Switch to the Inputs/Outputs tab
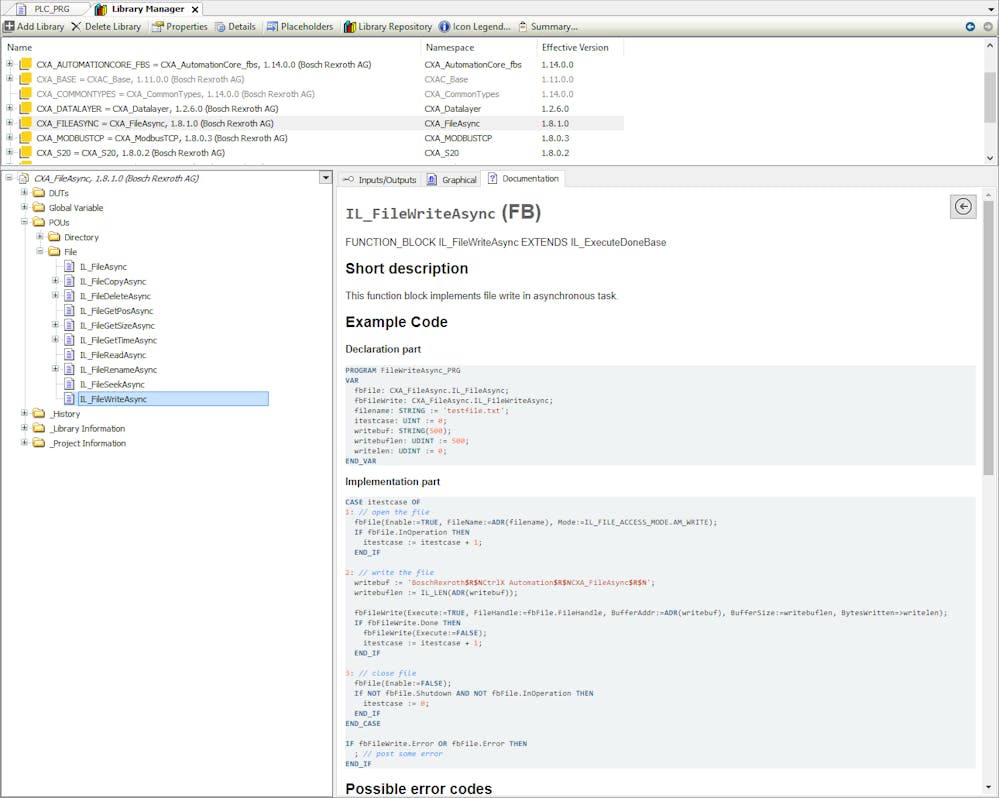This screenshot has height=798, width=999. tap(379, 180)
